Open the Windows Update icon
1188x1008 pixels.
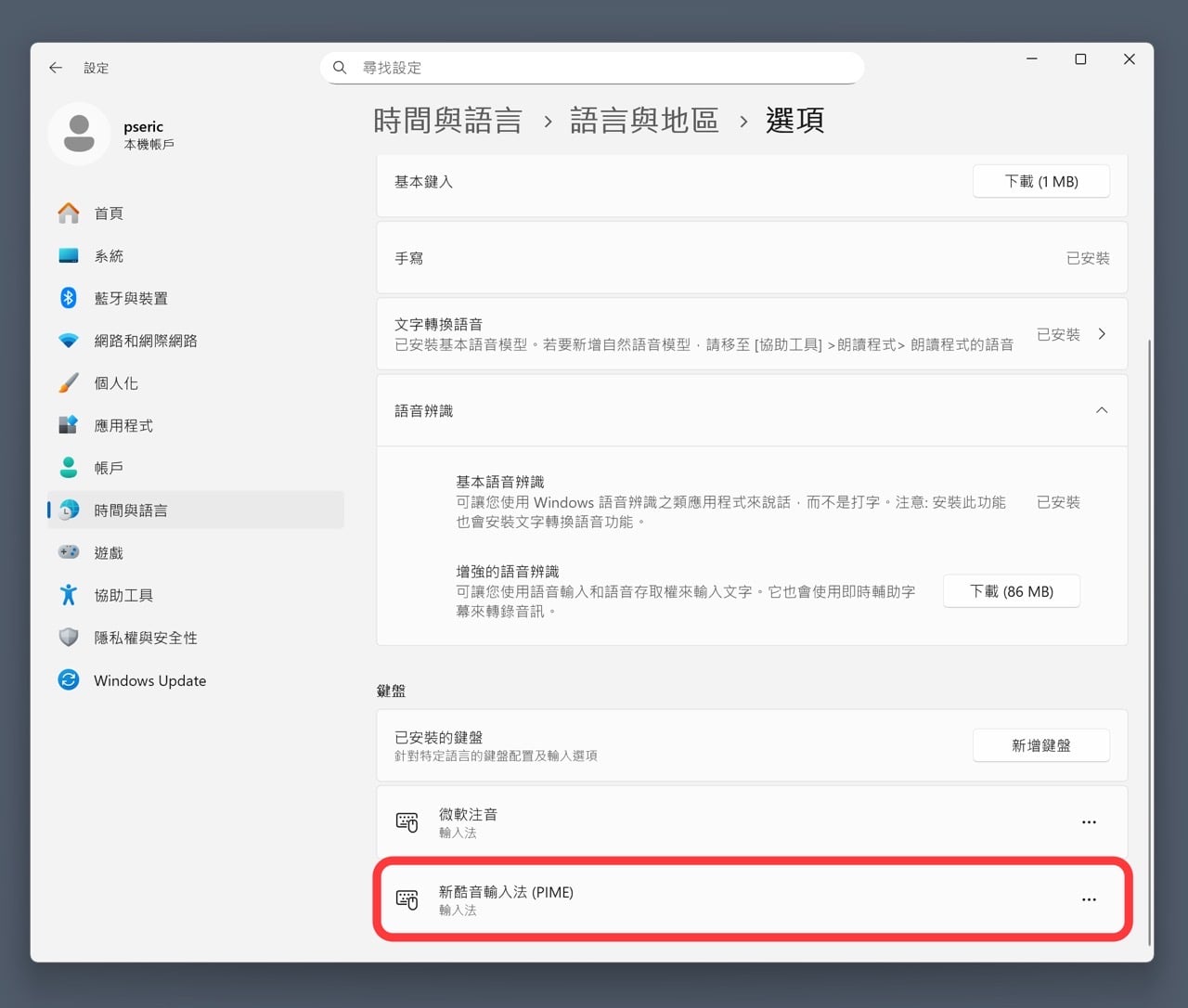click(x=69, y=680)
